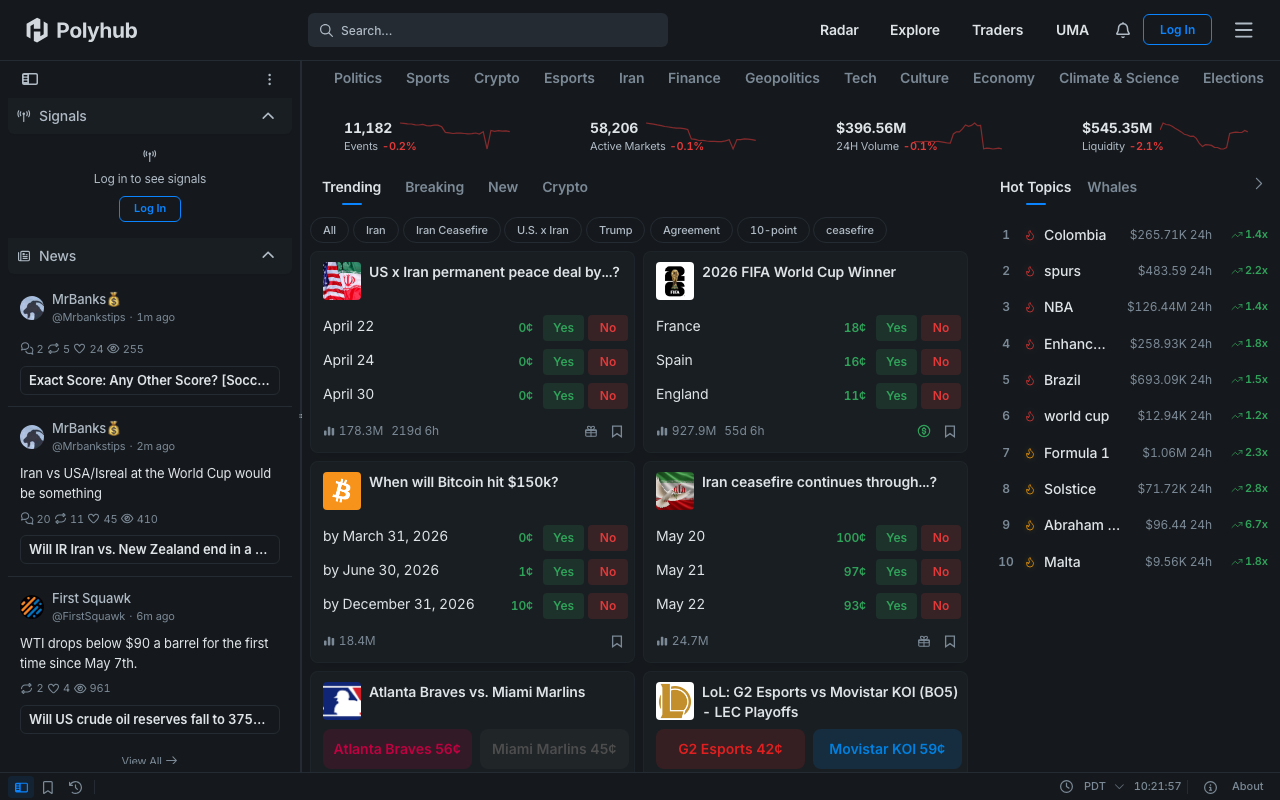The height and width of the screenshot is (800, 1280).
Task: Open the Esports category
Action: [x=569, y=78]
